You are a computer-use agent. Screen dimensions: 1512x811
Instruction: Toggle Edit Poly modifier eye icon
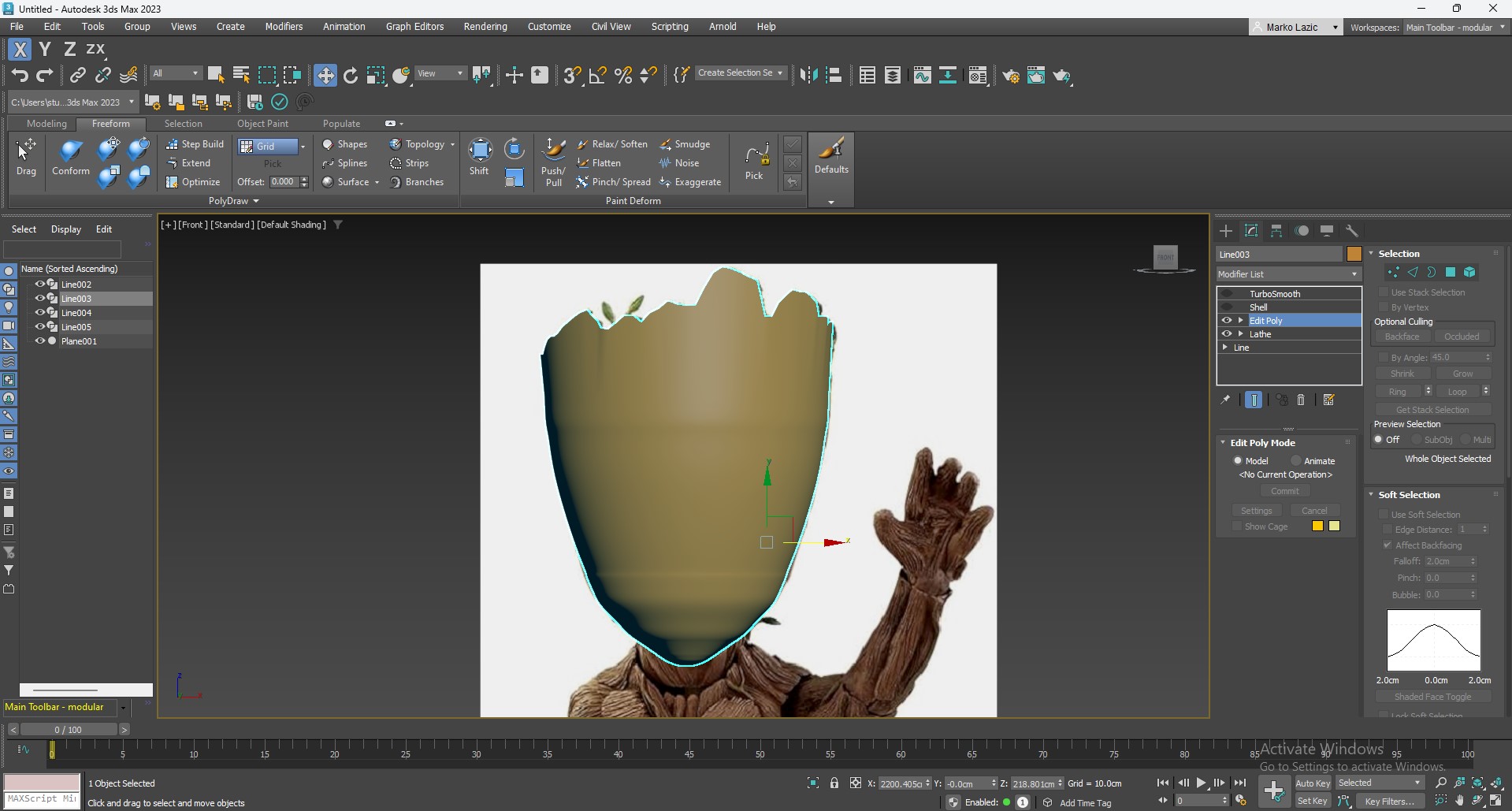(1227, 321)
